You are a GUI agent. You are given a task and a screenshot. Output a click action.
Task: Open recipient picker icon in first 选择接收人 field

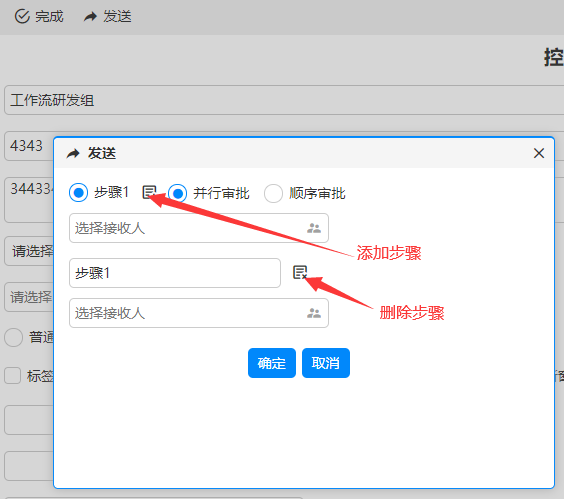tap(314, 228)
